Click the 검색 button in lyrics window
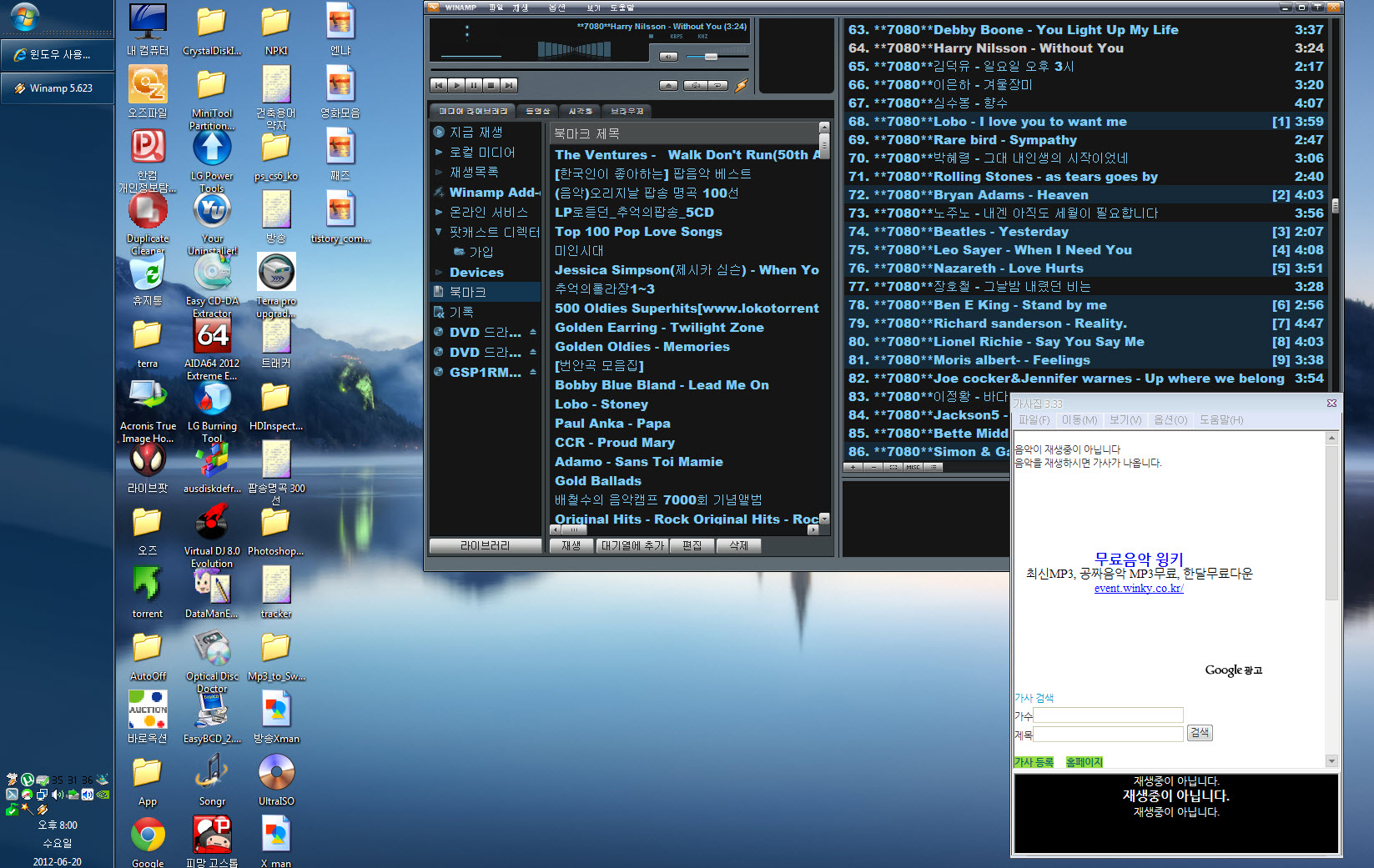 1200,733
